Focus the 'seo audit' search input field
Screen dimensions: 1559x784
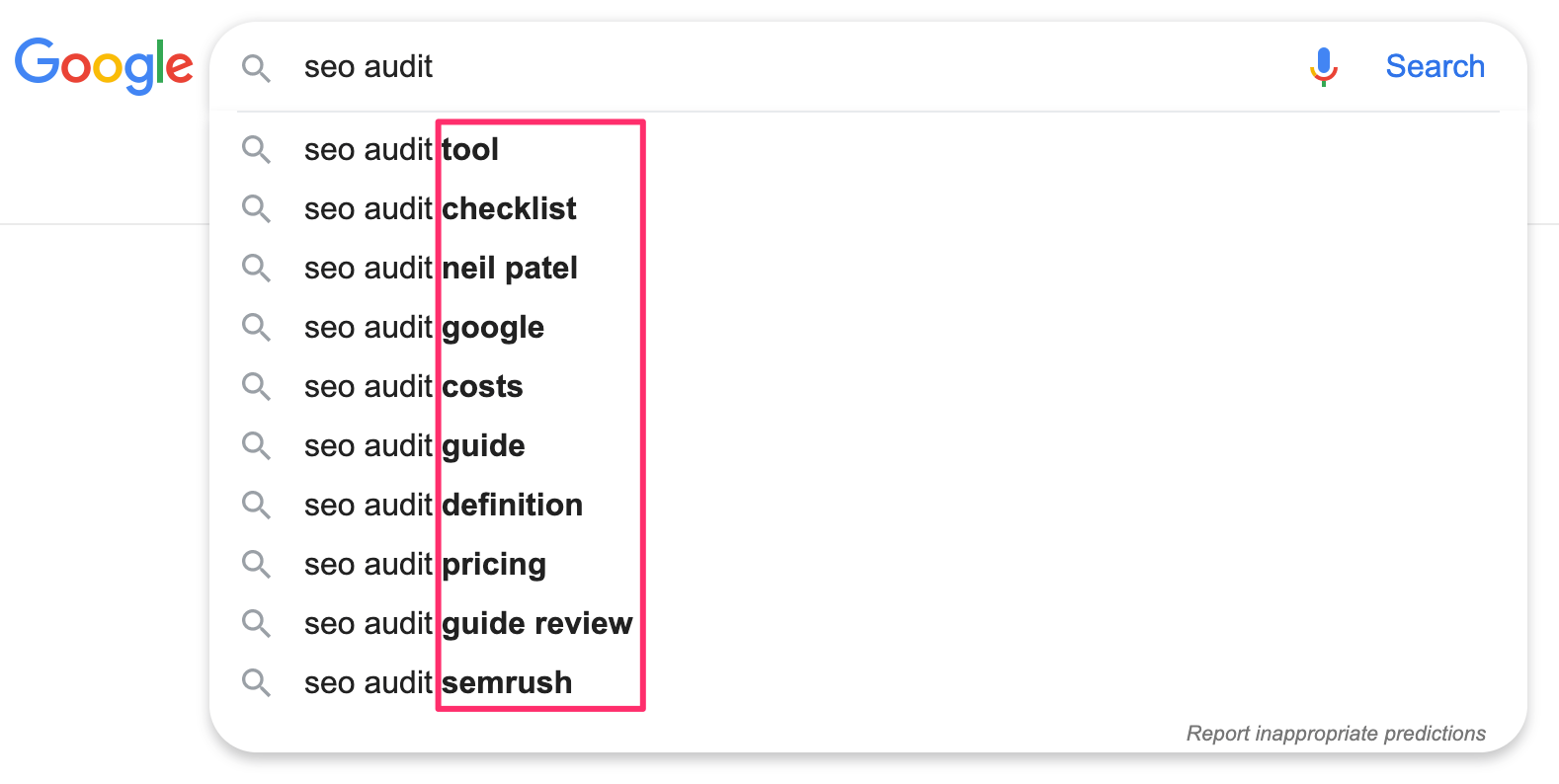tap(790, 67)
